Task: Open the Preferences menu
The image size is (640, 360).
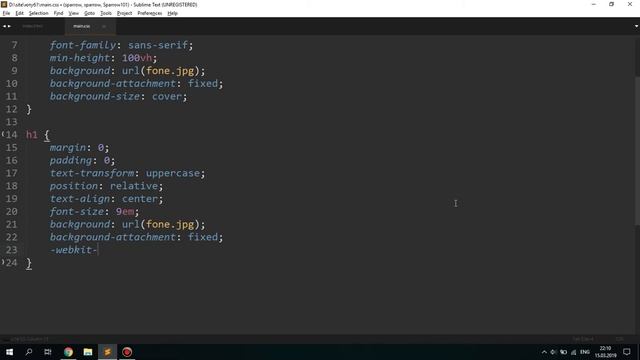Action: 149,13
